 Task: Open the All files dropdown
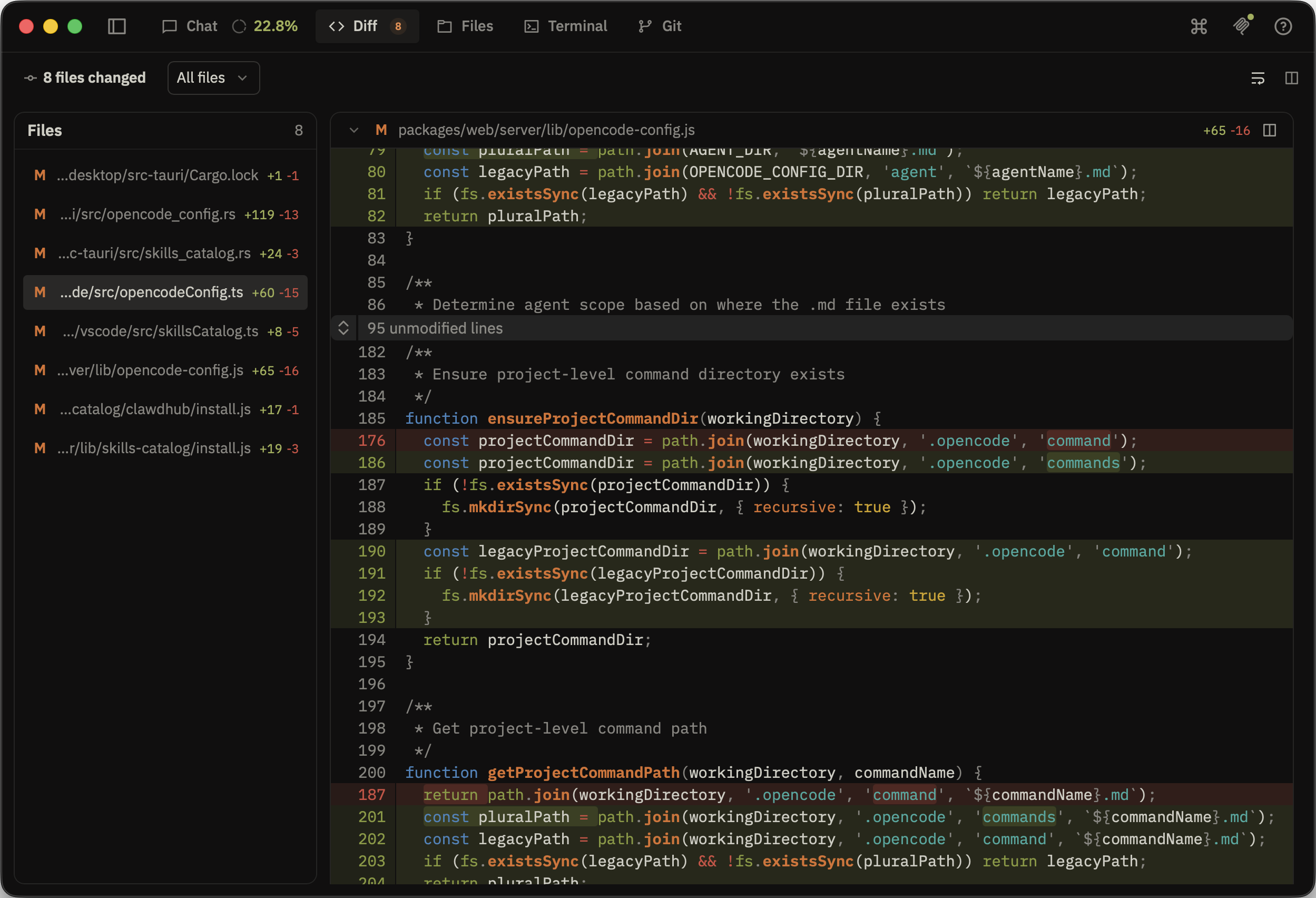click(x=213, y=77)
